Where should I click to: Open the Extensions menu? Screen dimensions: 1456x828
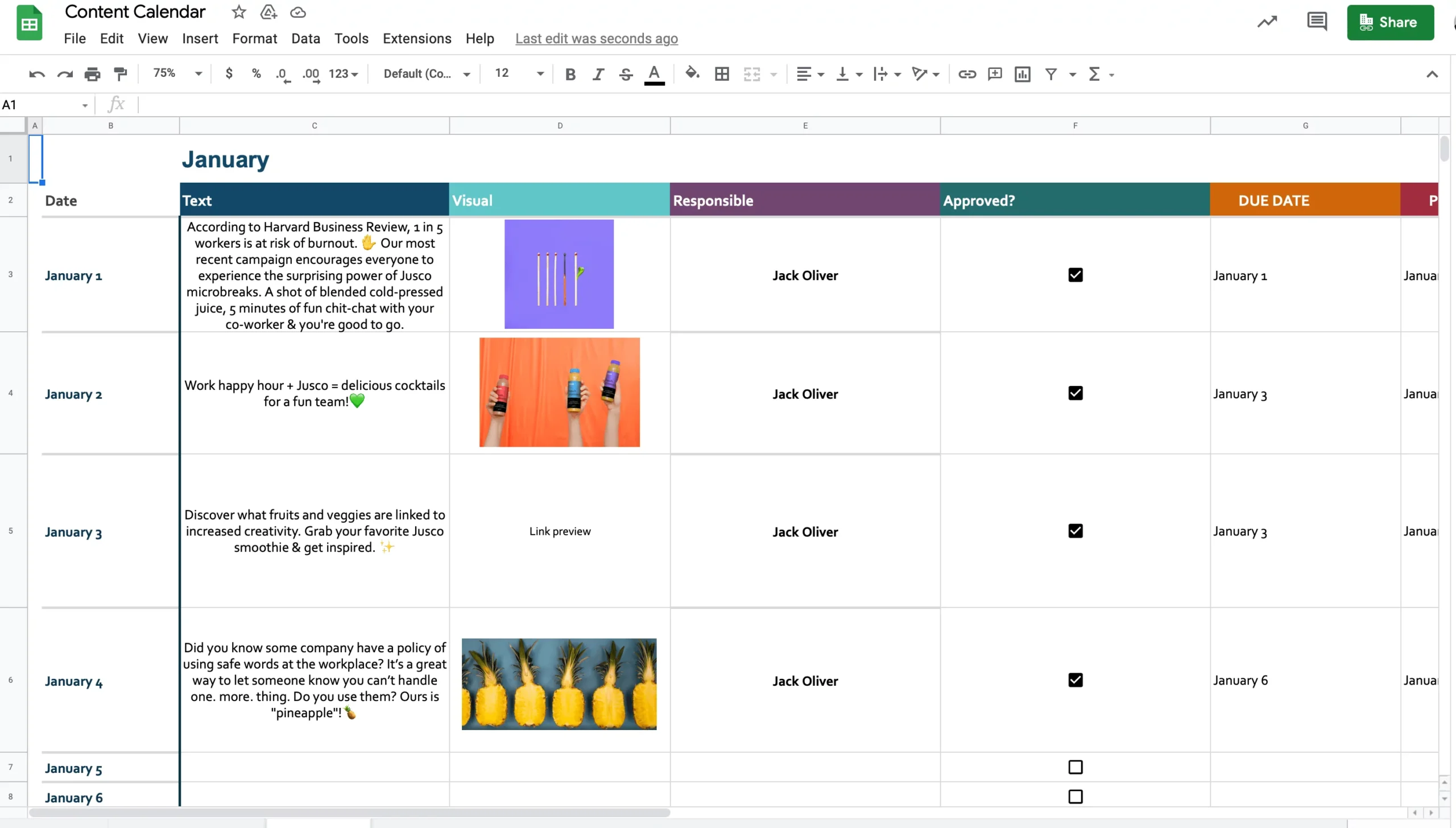[416, 38]
